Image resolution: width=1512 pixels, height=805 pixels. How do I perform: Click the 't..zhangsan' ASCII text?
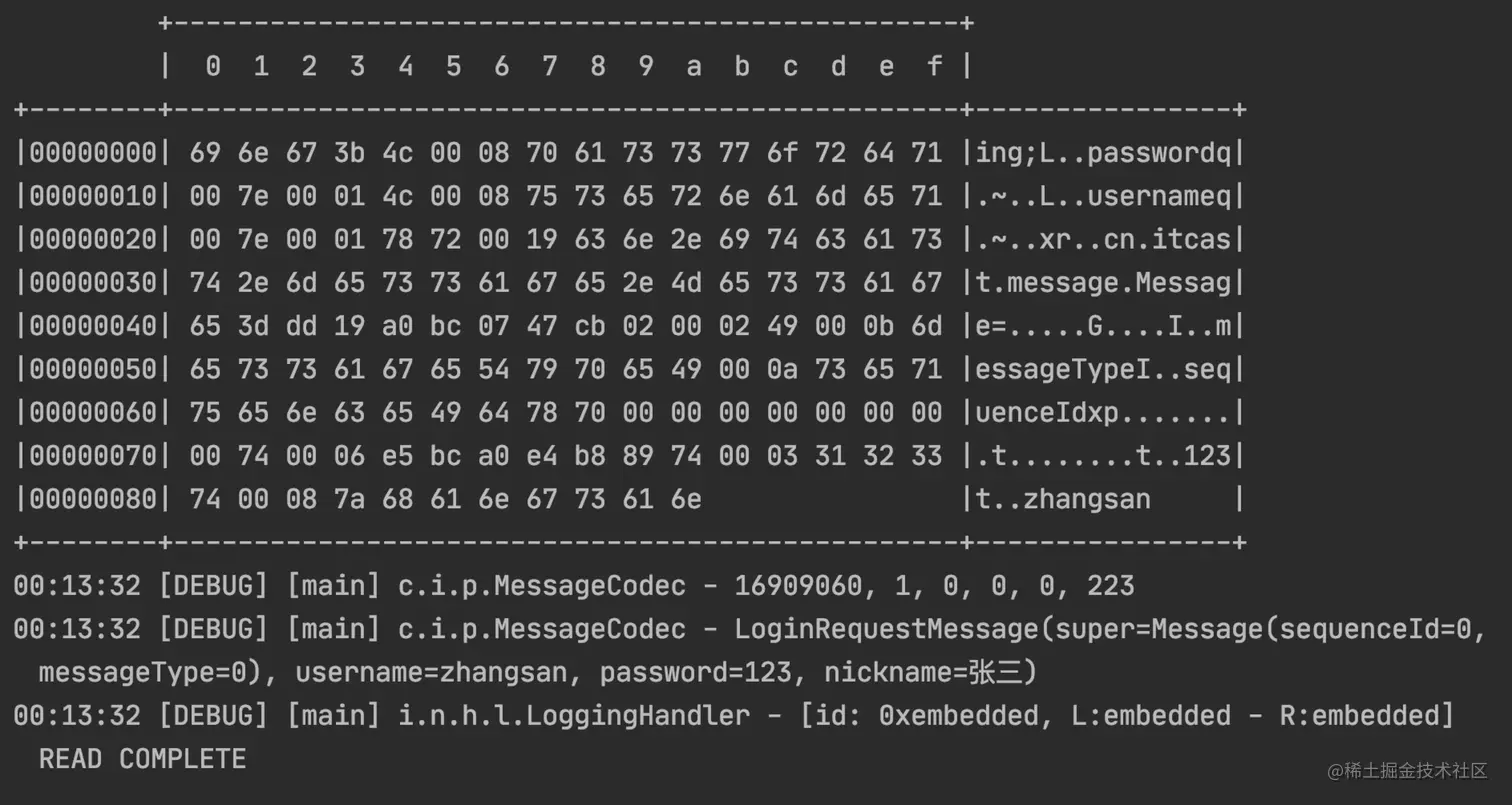(1063, 498)
